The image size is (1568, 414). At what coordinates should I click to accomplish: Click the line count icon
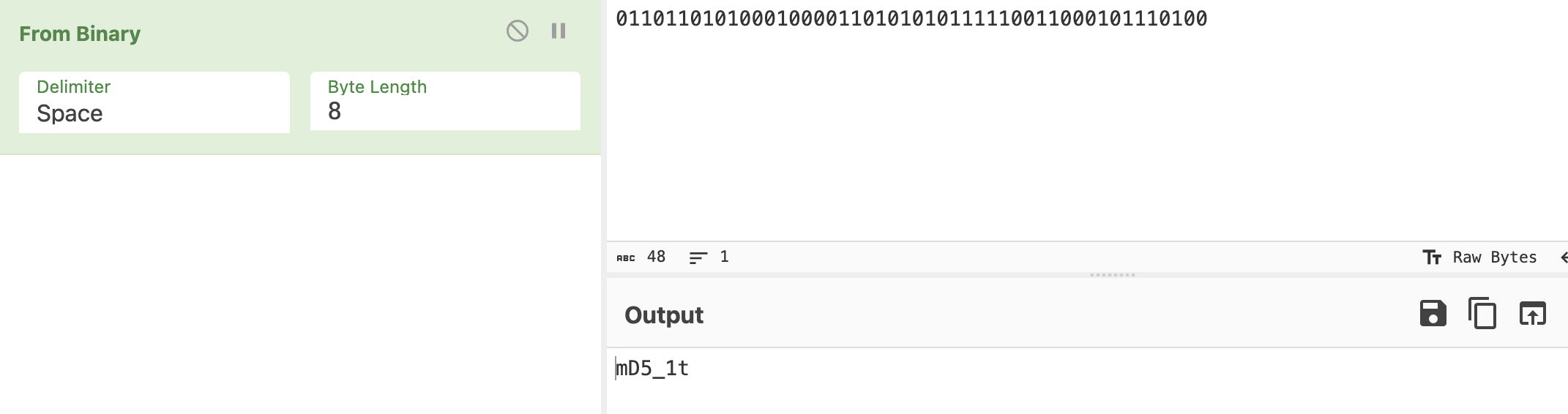[698, 257]
